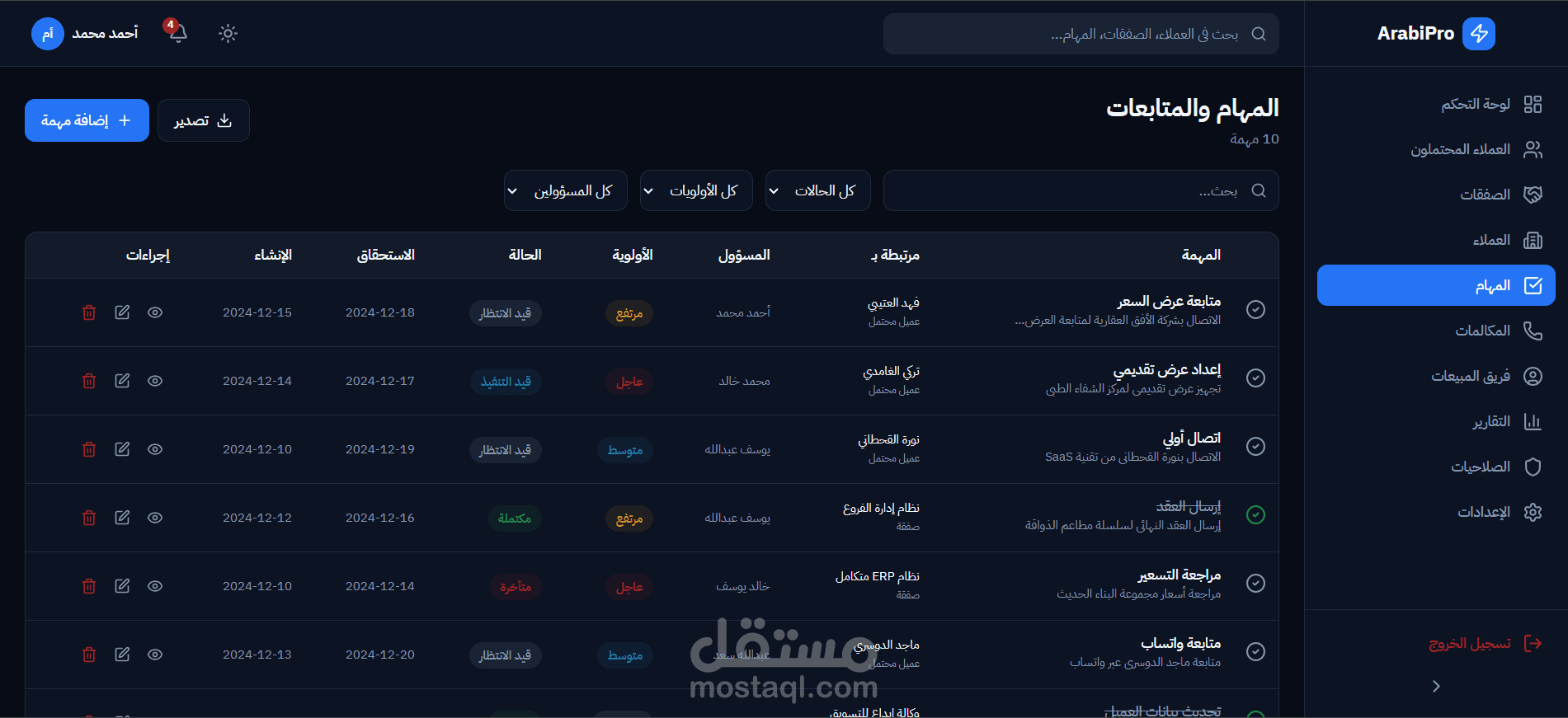Screen dimensions: 1568x718
Task: Open العملاء المحتملون in sidebar
Action: 1436,149
